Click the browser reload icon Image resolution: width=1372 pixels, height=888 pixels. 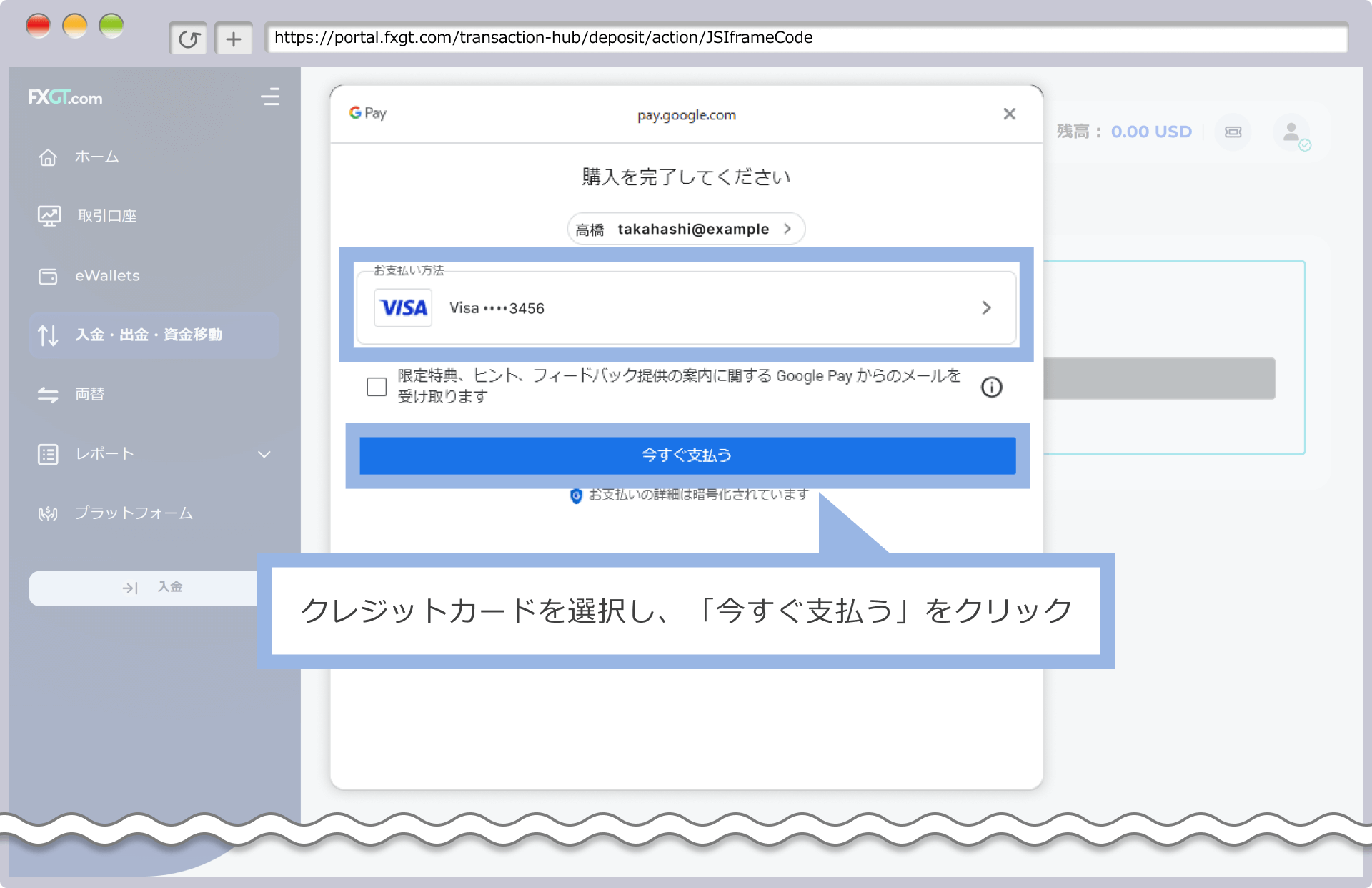tap(189, 39)
